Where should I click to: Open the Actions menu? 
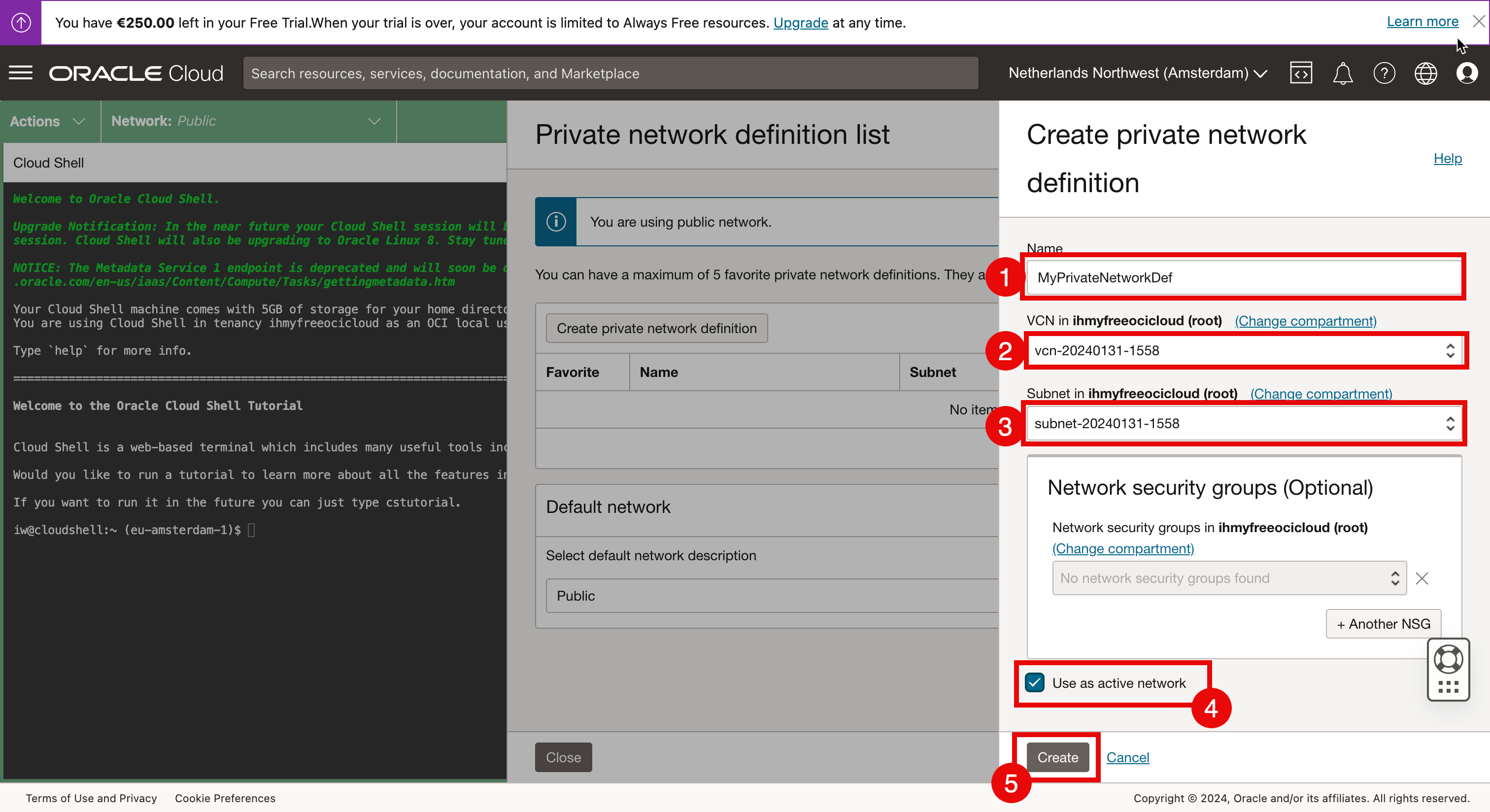pyautogui.click(x=47, y=121)
